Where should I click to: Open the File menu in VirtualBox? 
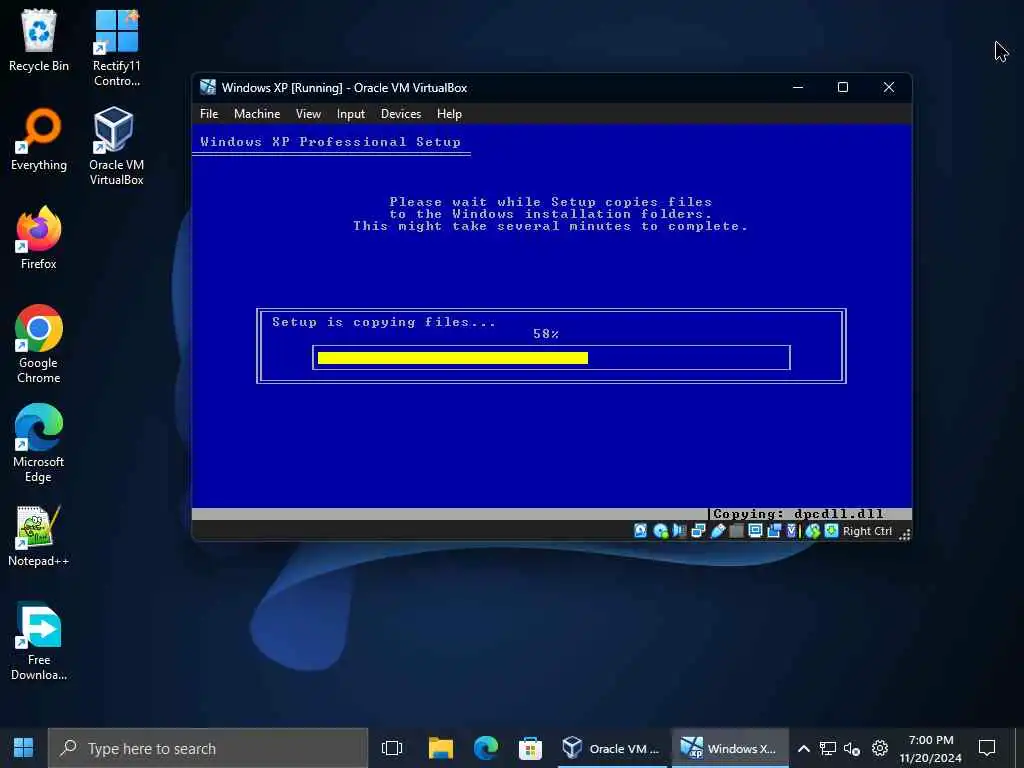point(209,114)
